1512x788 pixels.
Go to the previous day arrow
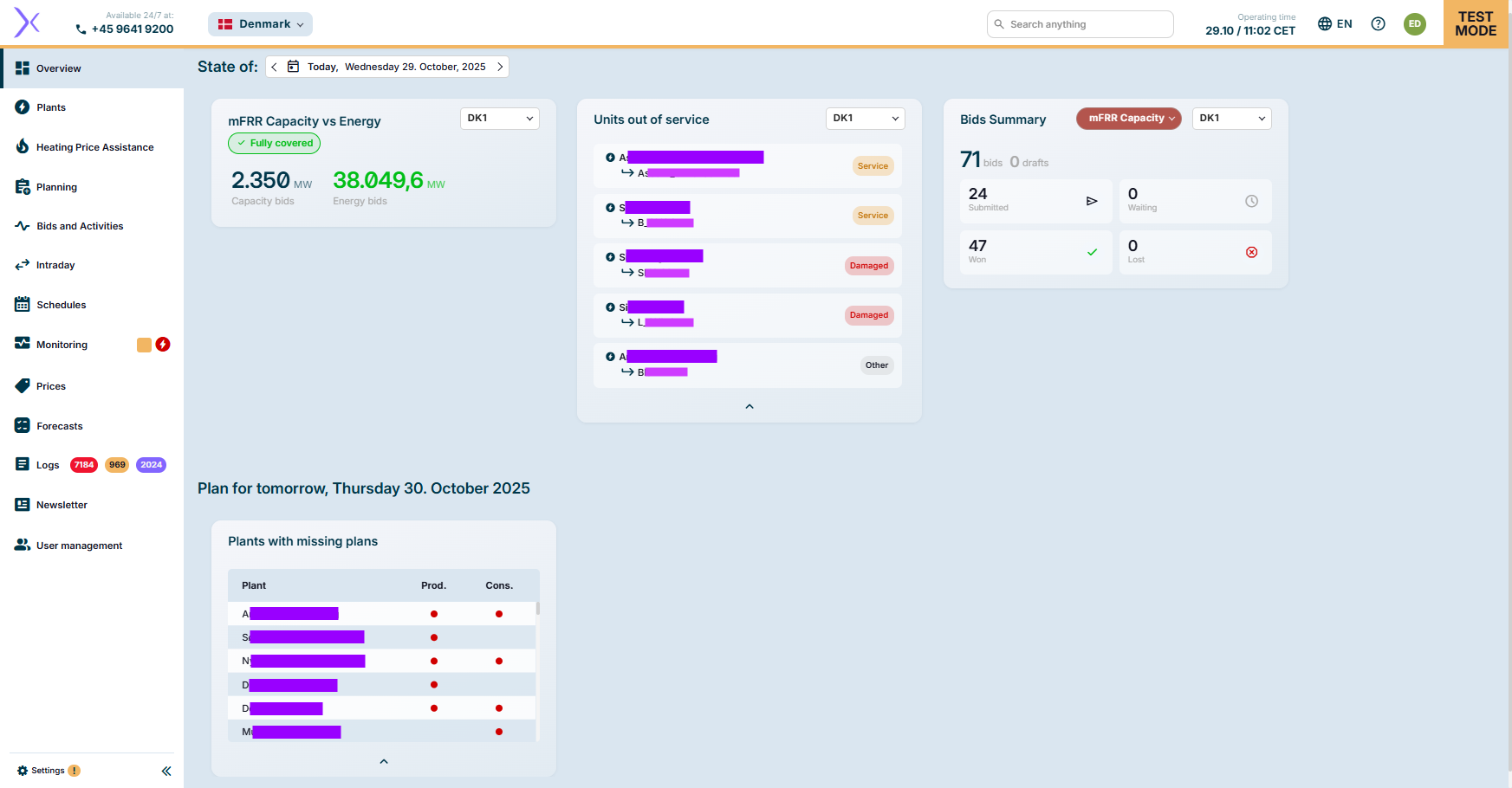pos(274,67)
